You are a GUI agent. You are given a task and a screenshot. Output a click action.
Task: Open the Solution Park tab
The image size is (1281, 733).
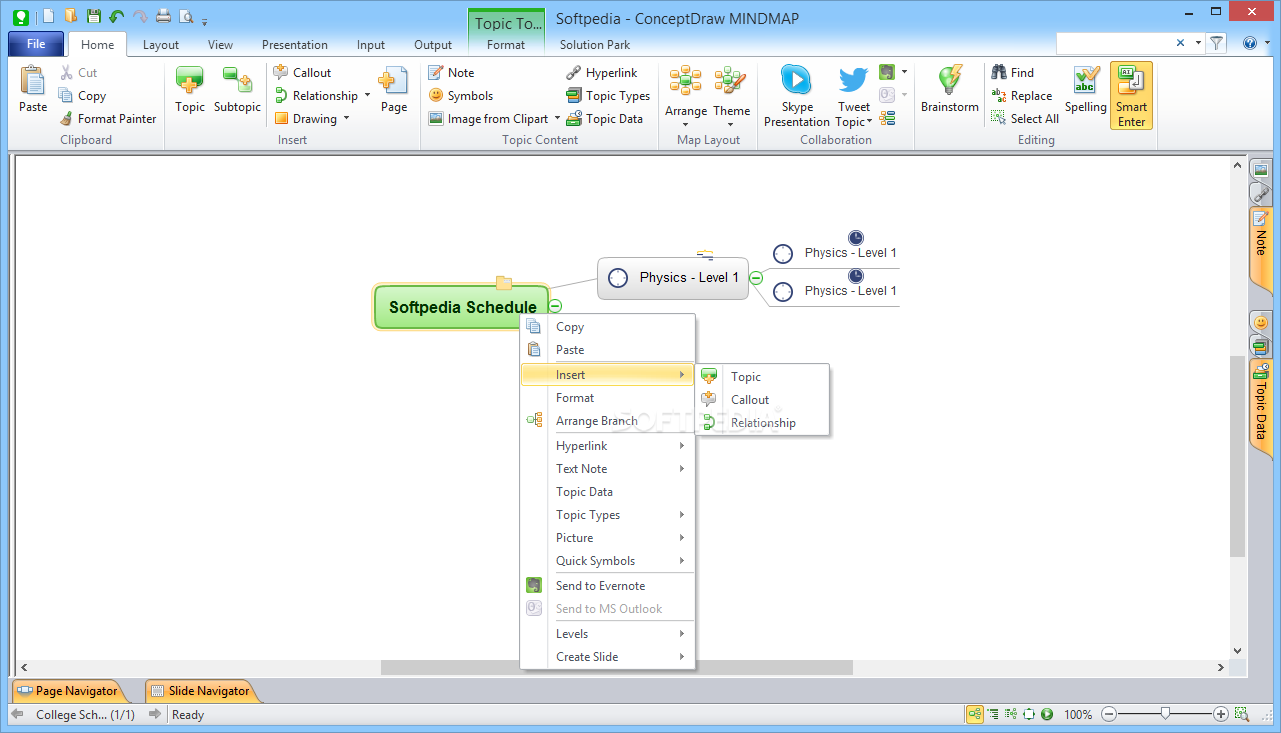click(x=595, y=44)
